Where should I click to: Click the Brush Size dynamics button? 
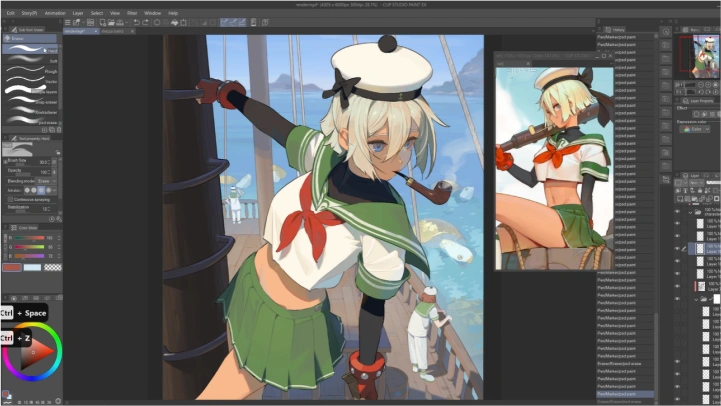54,162
